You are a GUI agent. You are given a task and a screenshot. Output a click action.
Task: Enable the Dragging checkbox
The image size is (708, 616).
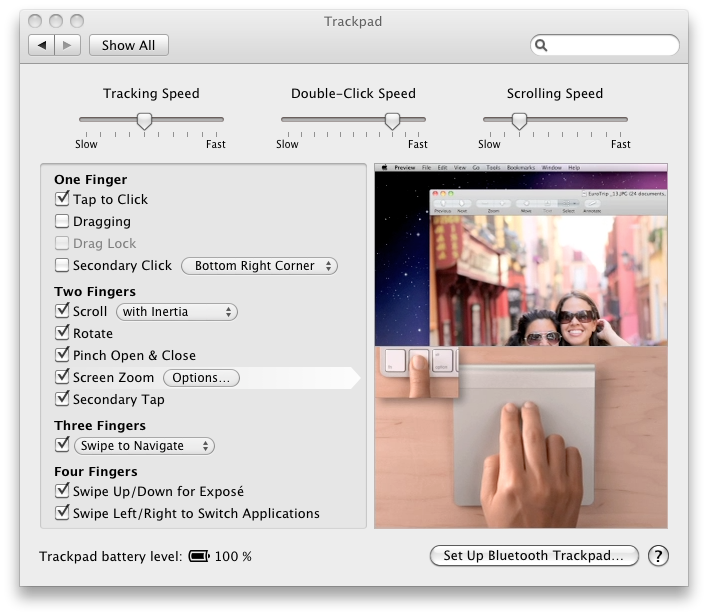62,222
